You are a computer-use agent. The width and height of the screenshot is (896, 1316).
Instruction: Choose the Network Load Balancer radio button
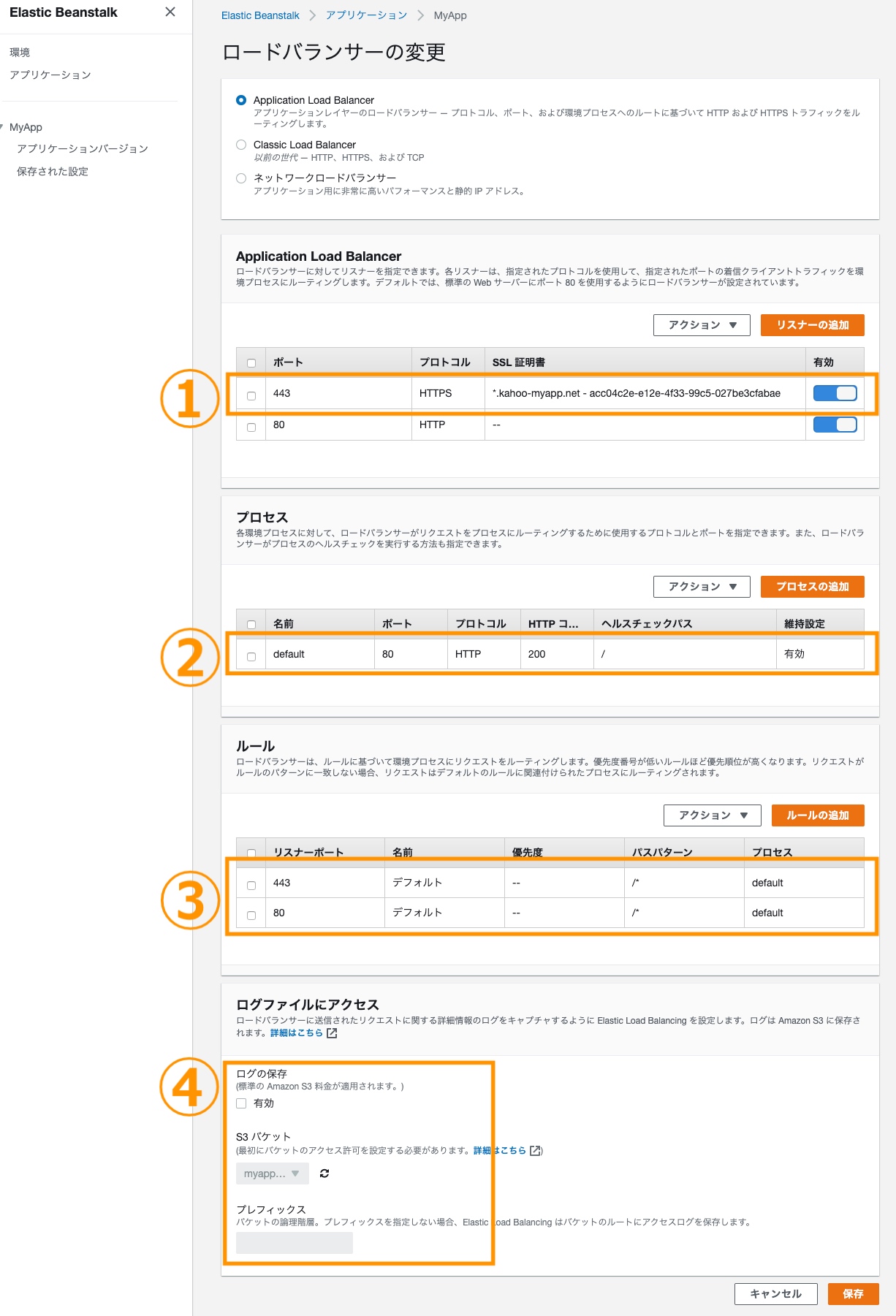[241, 178]
